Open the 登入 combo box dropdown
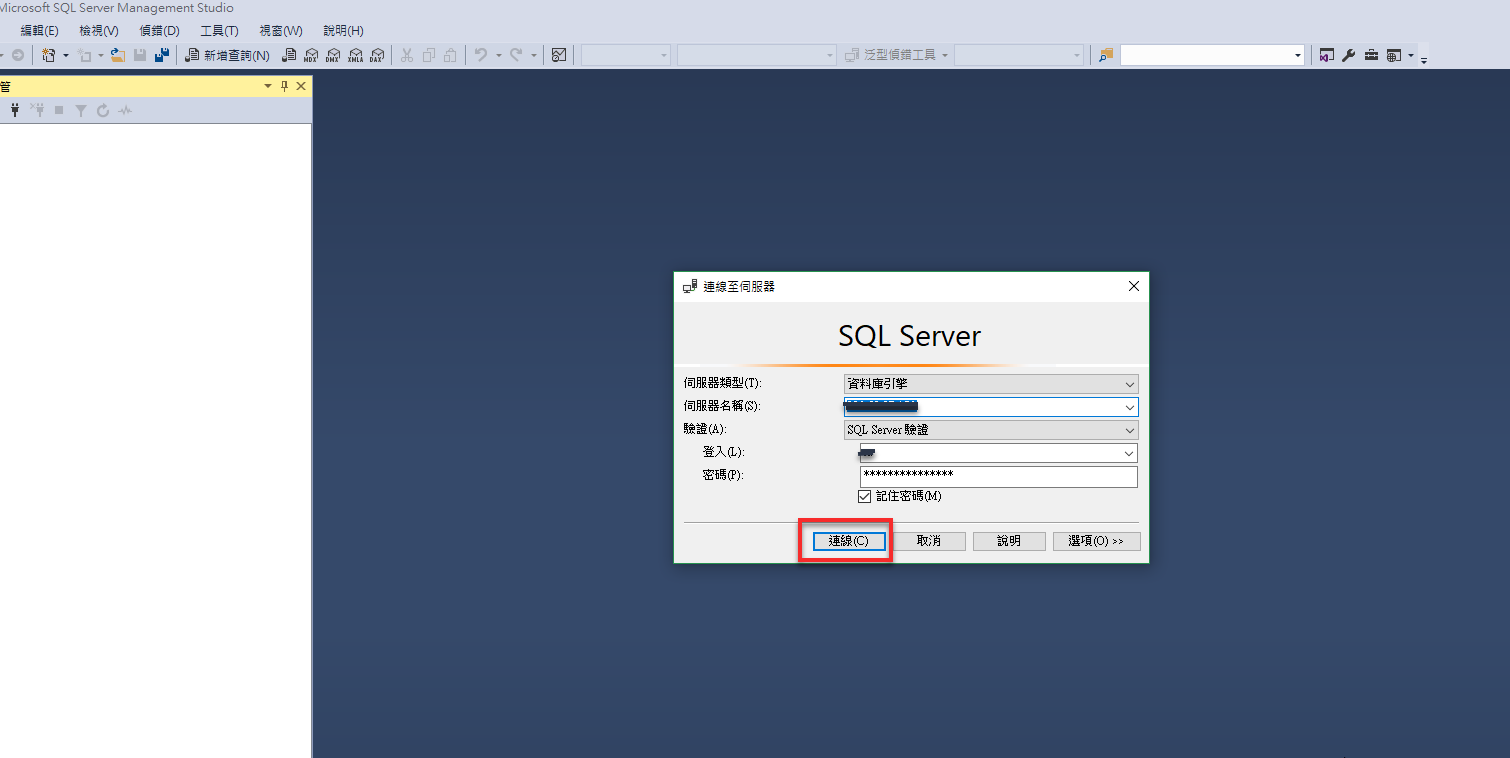Viewport: 1510px width, 758px height. tap(1129, 453)
